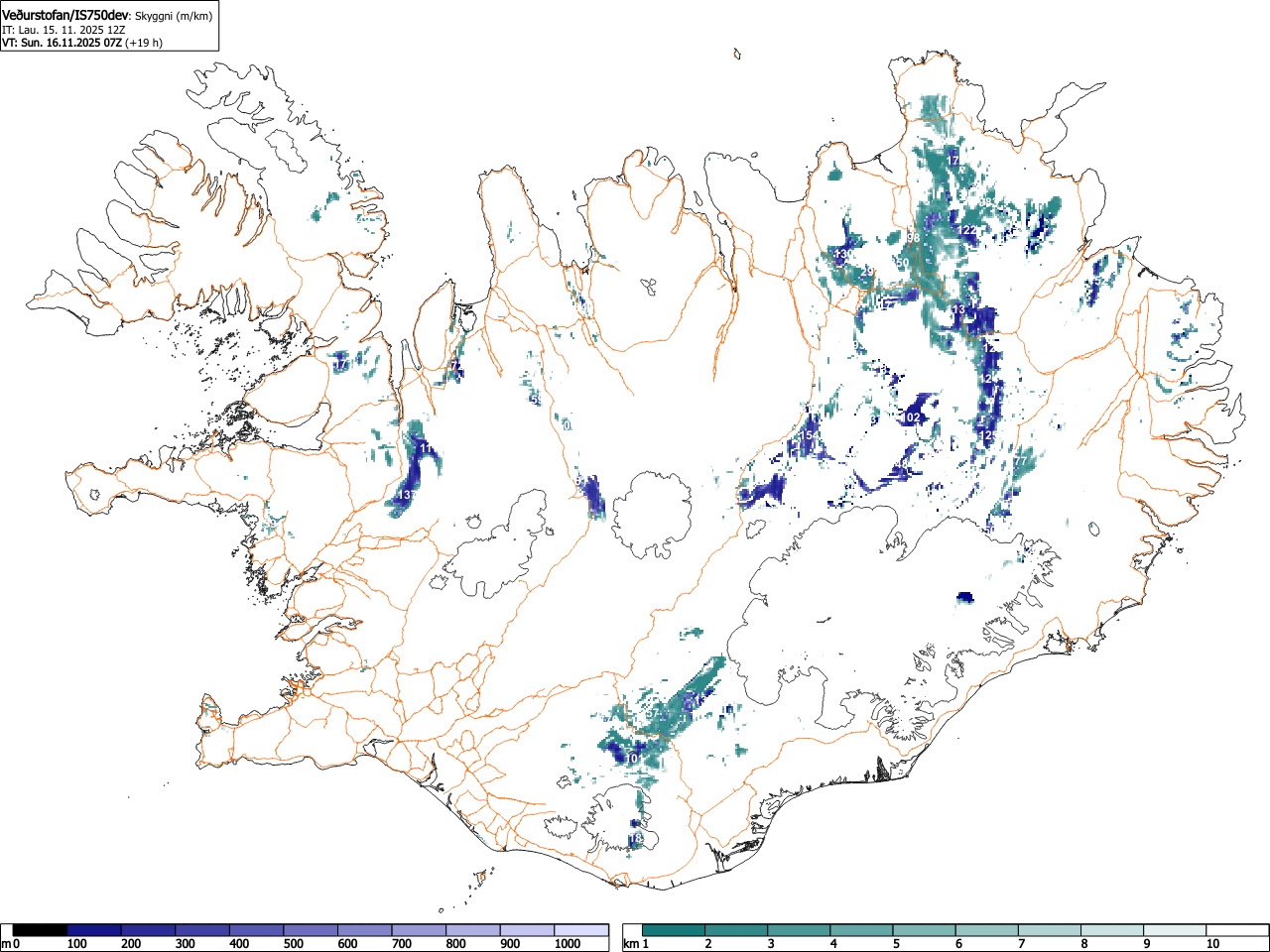1270x952 pixels.
Task: Click the '1000' tick label on meter legend
Action: (567, 944)
